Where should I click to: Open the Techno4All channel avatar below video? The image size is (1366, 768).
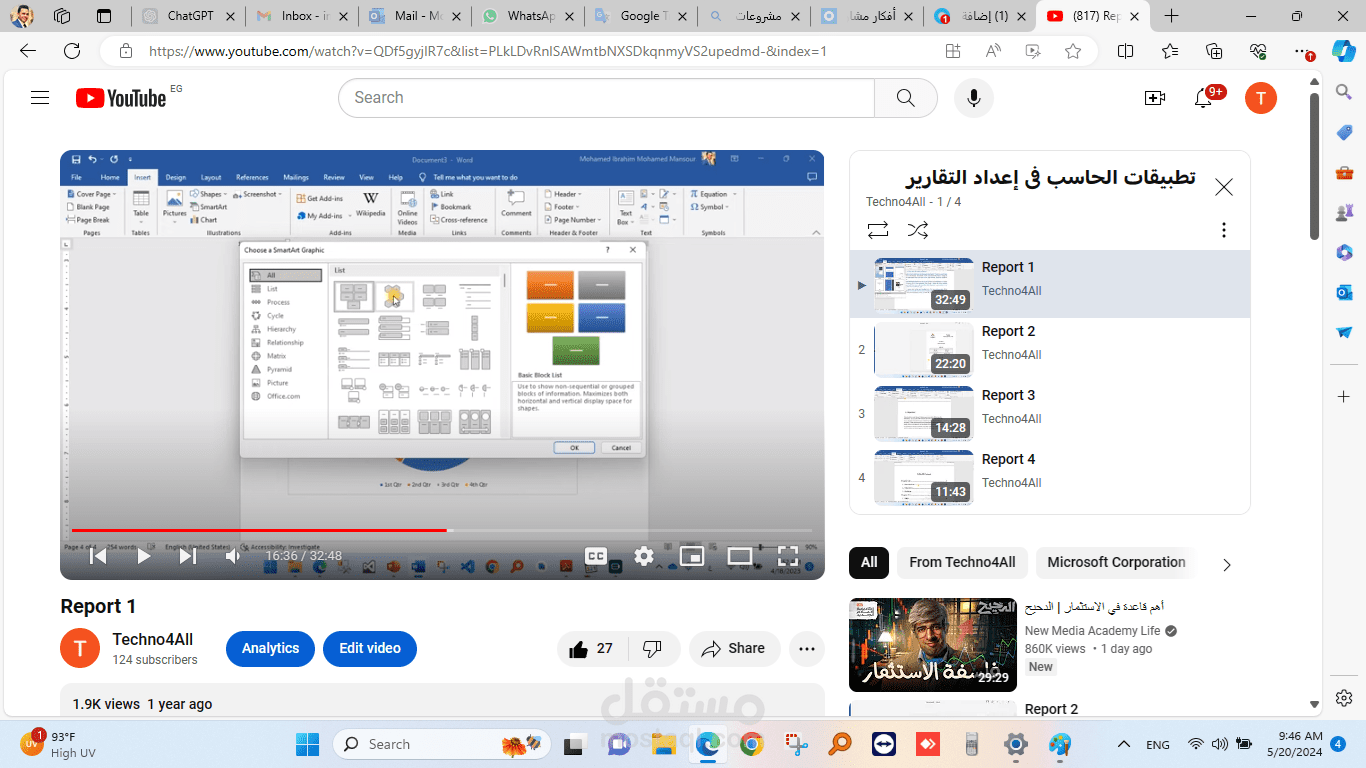[x=80, y=648]
